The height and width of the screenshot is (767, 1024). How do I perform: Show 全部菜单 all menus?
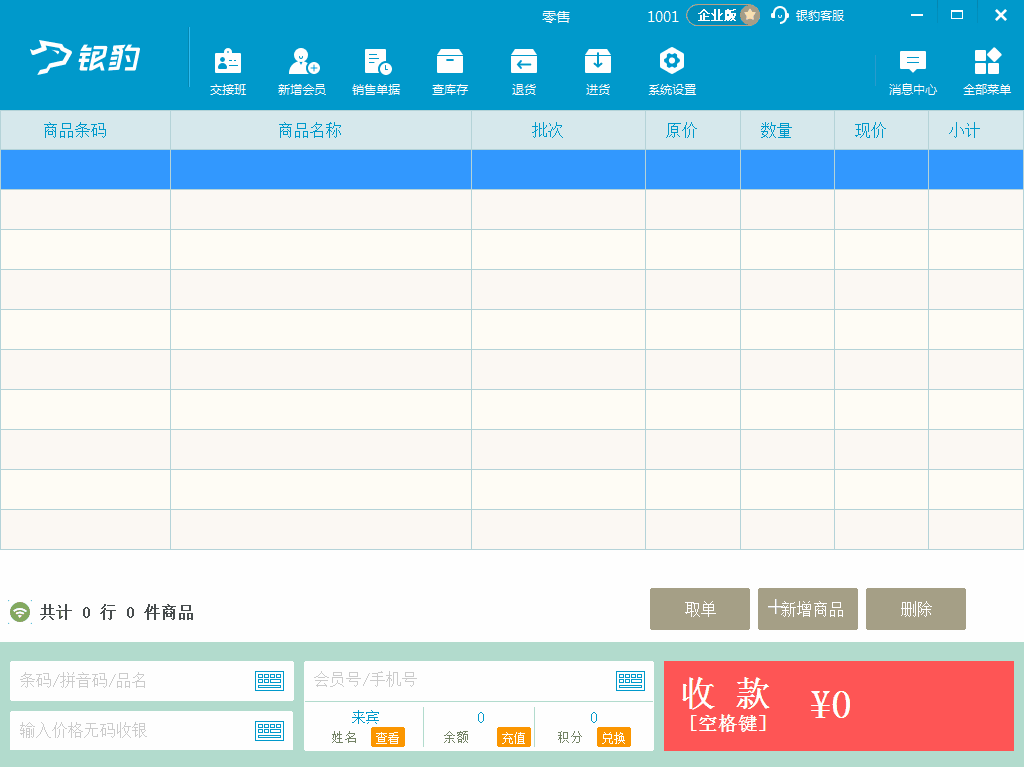[987, 72]
